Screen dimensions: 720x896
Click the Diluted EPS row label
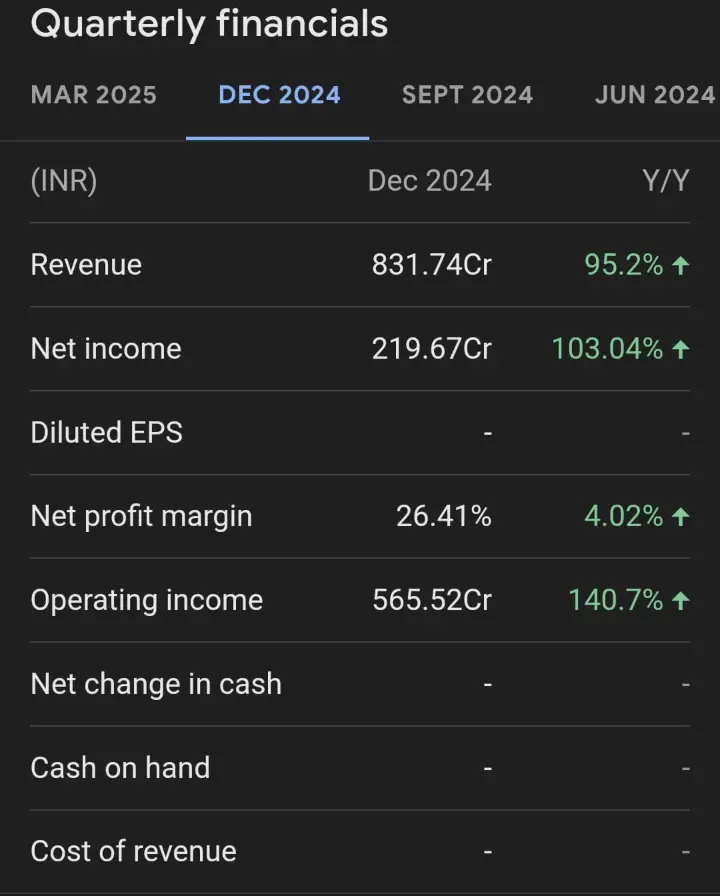click(x=107, y=433)
